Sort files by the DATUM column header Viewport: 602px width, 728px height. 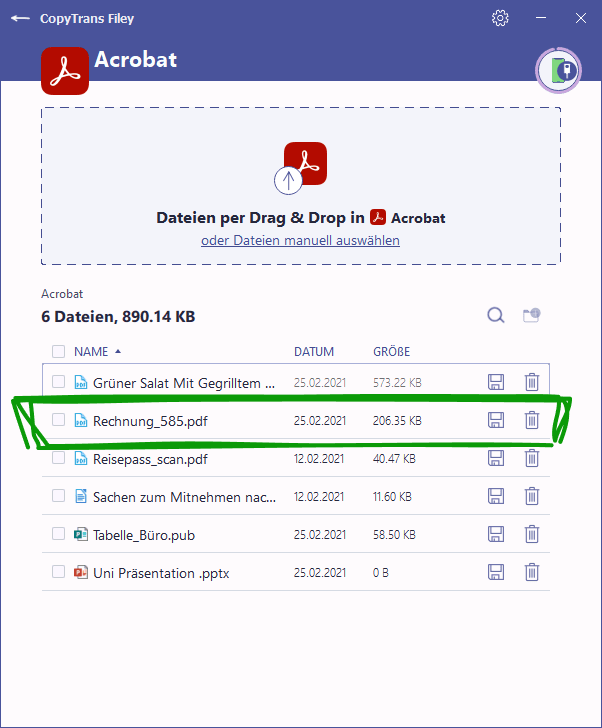pos(314,351)
